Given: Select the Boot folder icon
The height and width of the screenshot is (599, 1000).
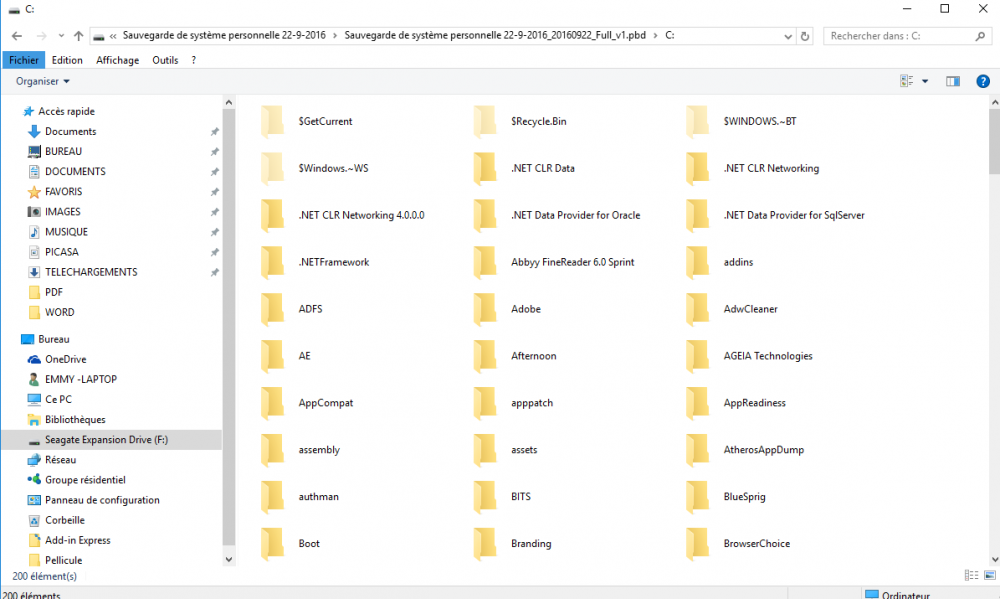Looking at the screenshot, I should (x=273, y=544).
